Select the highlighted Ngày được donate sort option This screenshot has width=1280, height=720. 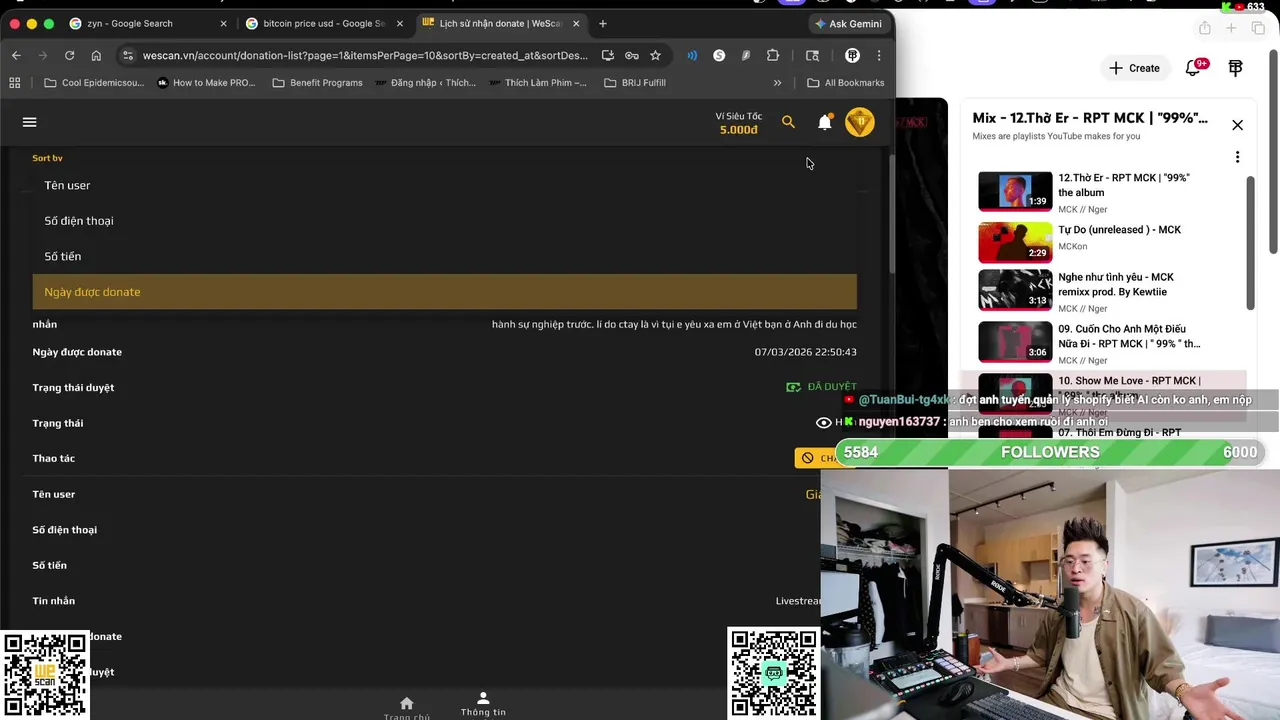click(x=444, y=292)
